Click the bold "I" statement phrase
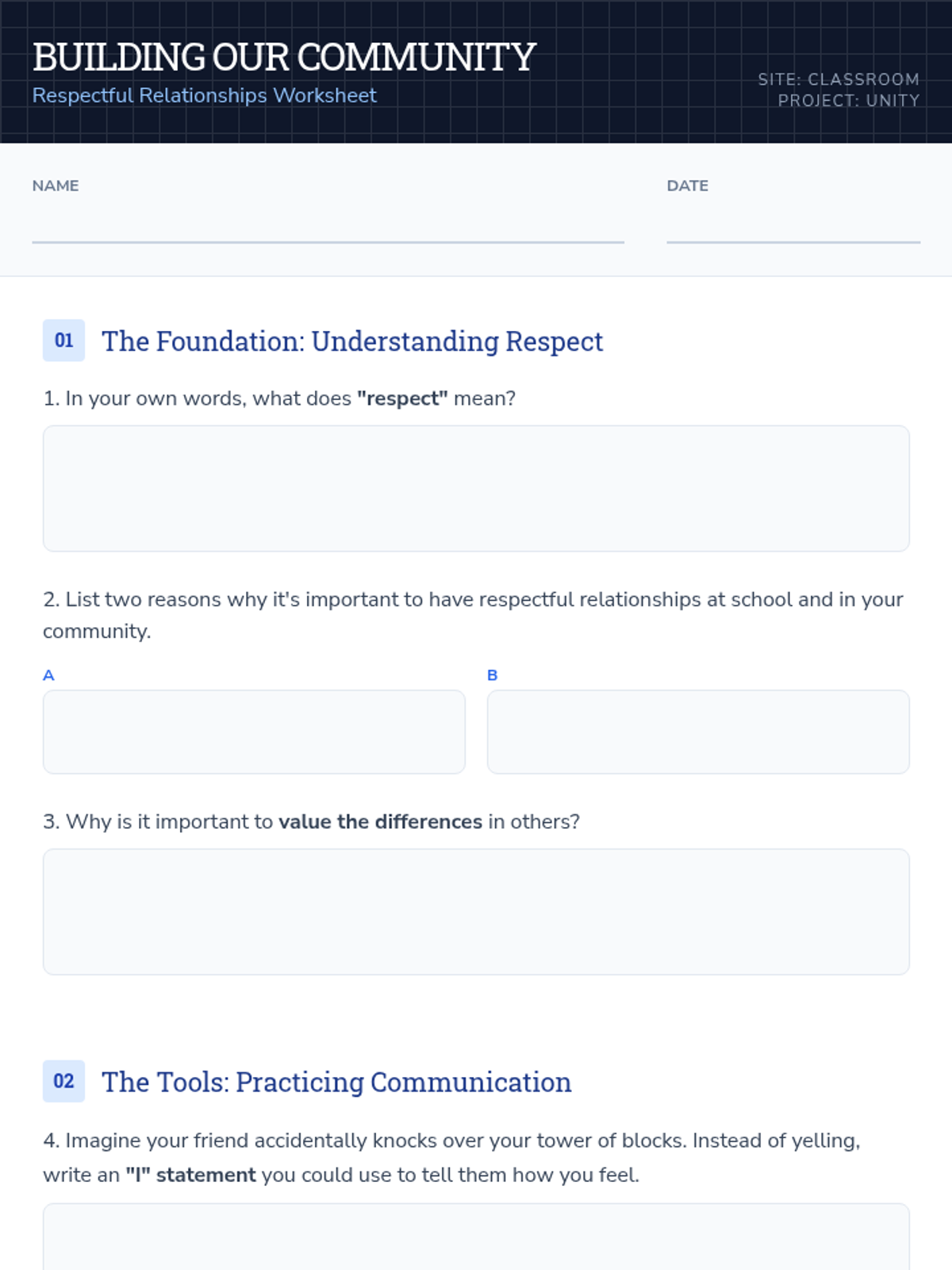 [x=190, y=1175]
